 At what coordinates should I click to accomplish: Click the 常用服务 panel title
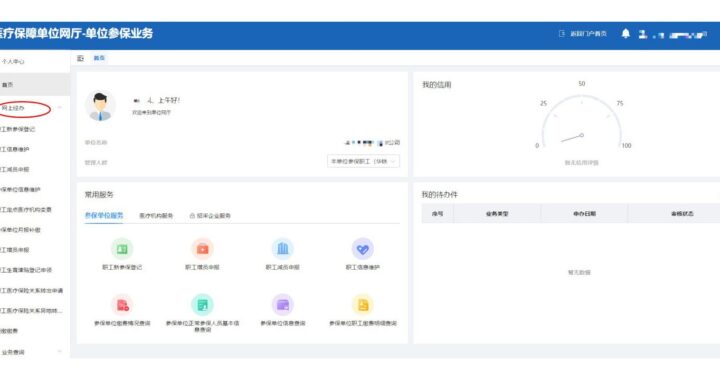(x=99, y=195)
